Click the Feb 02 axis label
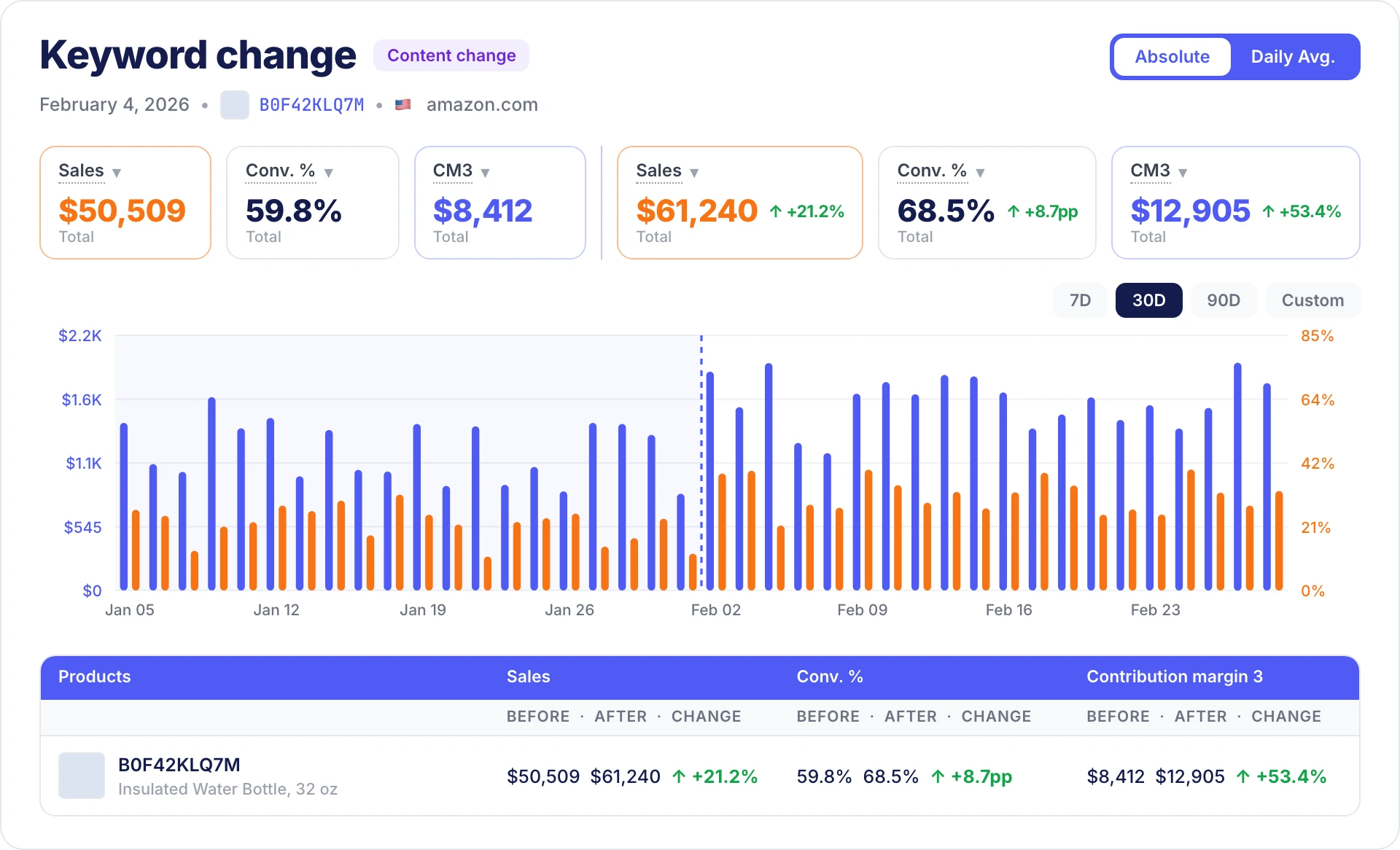The image size is (1400, 850). pos(716,610)
